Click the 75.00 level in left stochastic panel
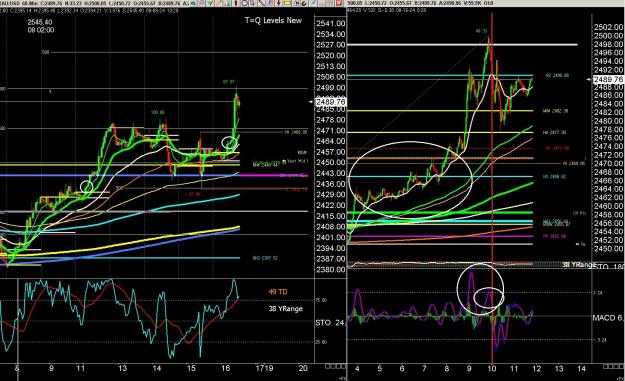The image size is (625, 381). pos(321,300)
